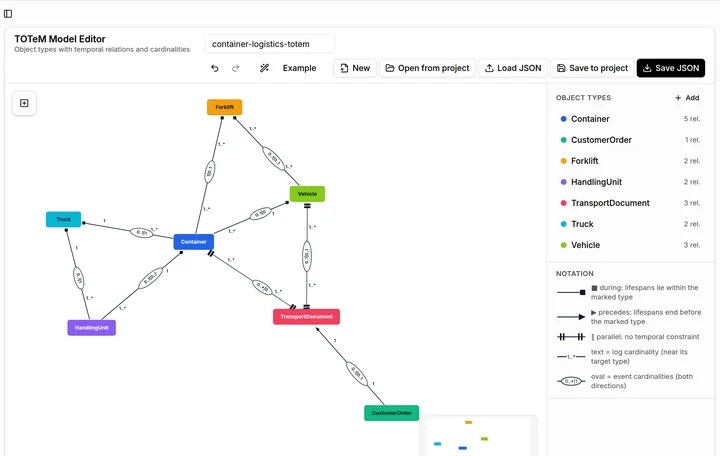This screenshot has height=456, width=720.
Task: Undo the last model change
Action: [215, 68]
